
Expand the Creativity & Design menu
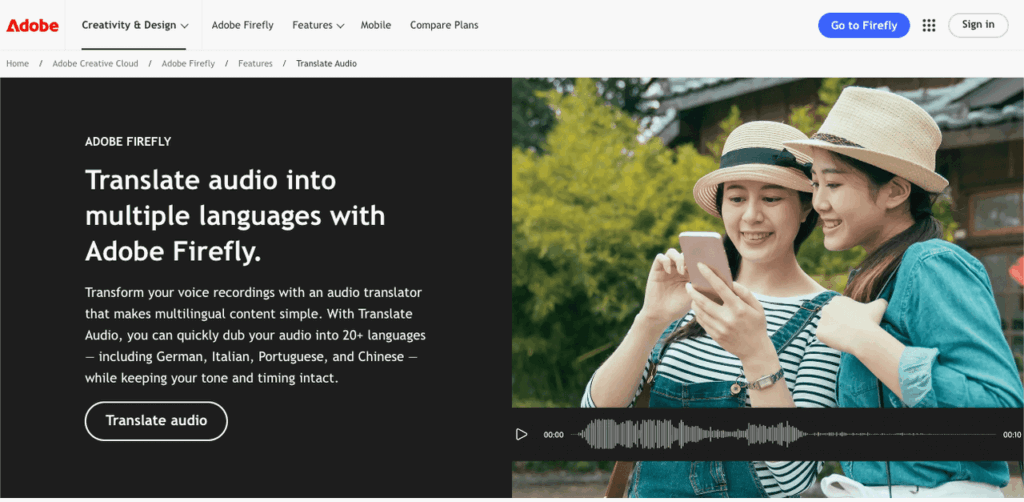click(135, 25)
